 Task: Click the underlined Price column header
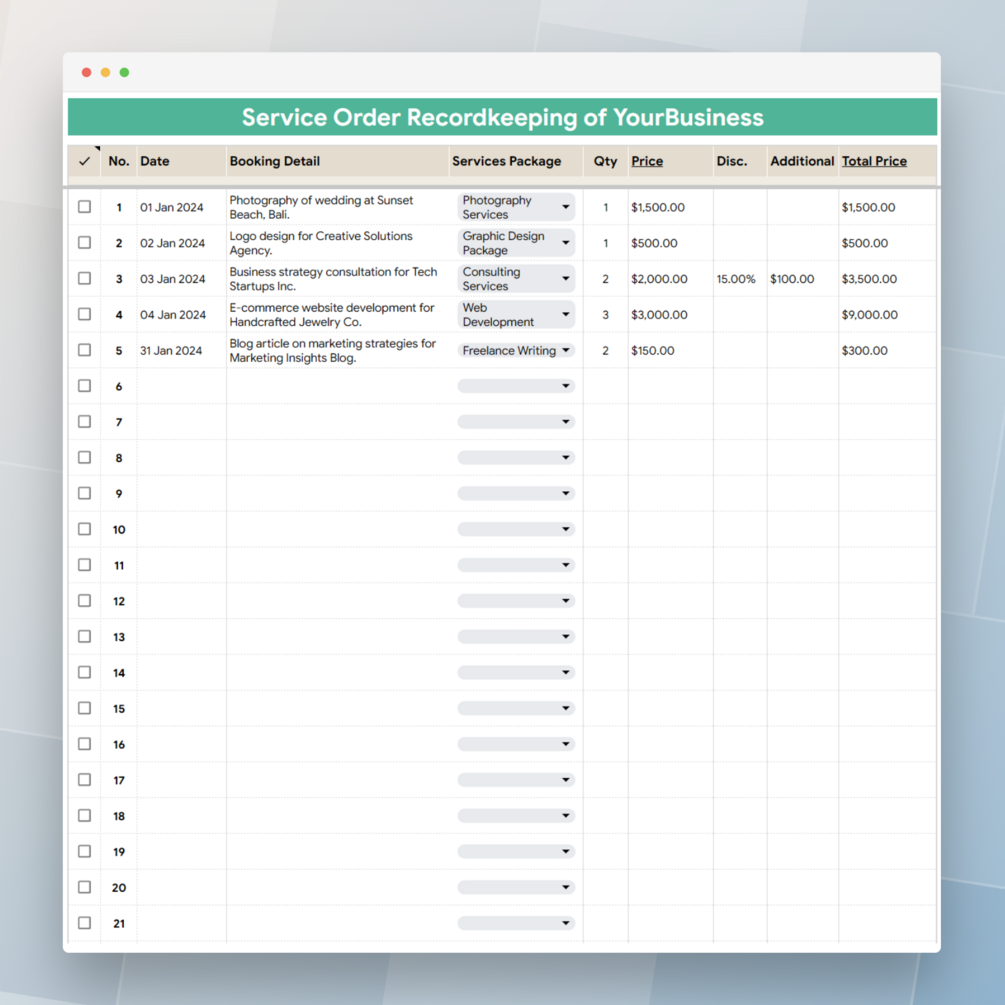click(647, 162)
